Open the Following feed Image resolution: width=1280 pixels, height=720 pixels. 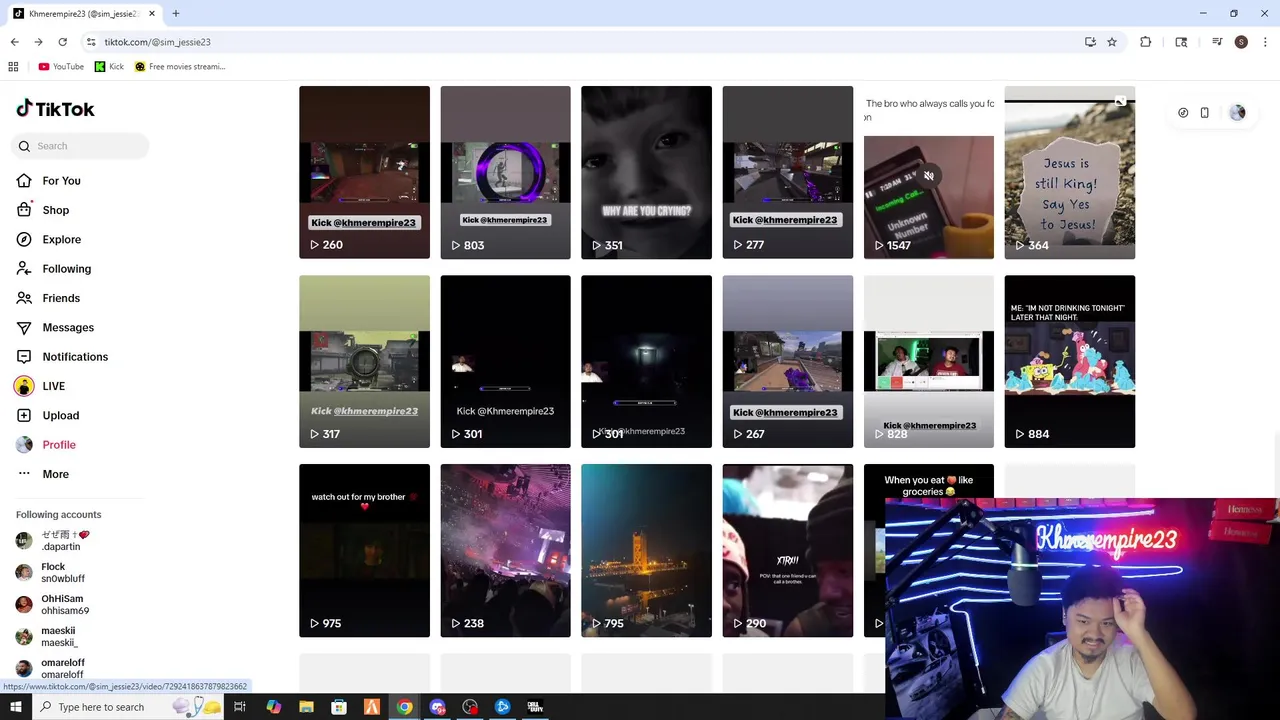(66, 269)
